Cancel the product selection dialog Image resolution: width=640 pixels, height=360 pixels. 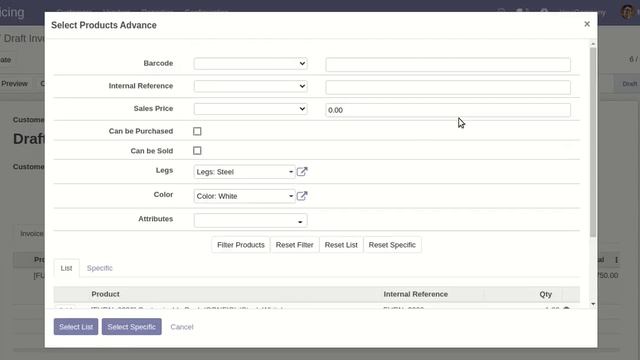[182, 327]
